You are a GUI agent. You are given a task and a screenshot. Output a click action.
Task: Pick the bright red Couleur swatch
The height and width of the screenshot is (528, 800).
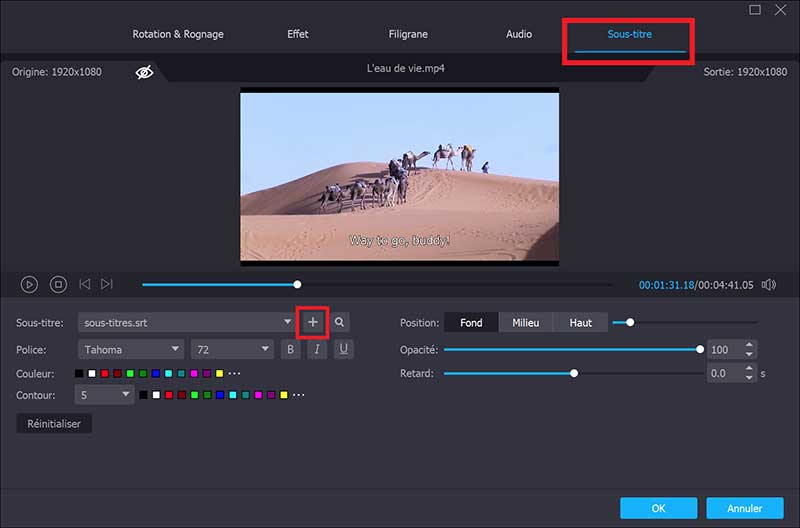105,373
